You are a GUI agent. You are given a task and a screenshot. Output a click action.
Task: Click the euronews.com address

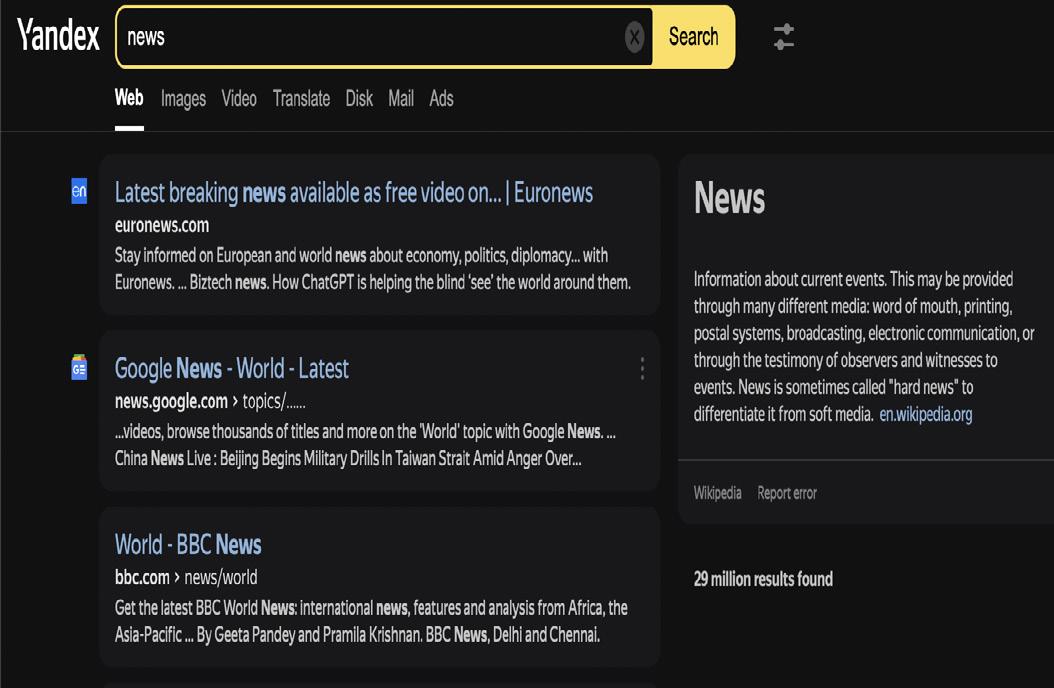coord(162,225)
